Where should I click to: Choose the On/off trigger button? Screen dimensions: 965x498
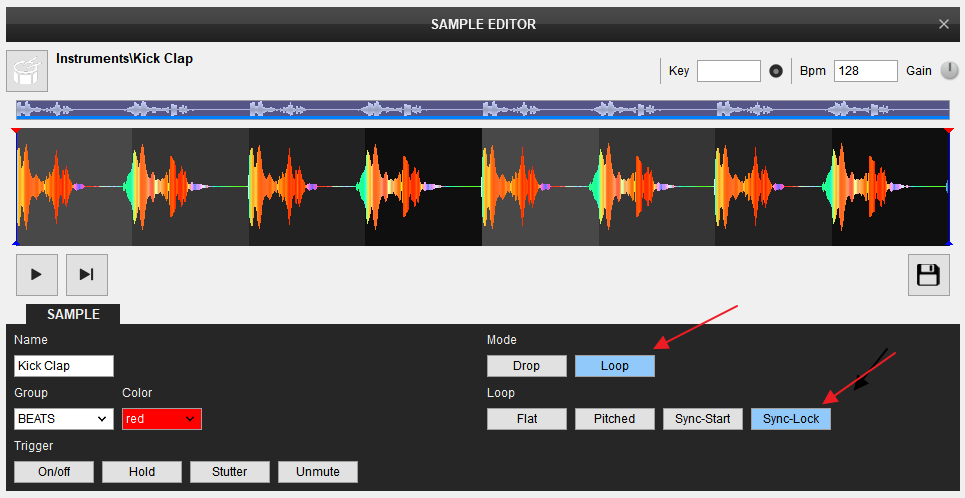pos(54,472)
